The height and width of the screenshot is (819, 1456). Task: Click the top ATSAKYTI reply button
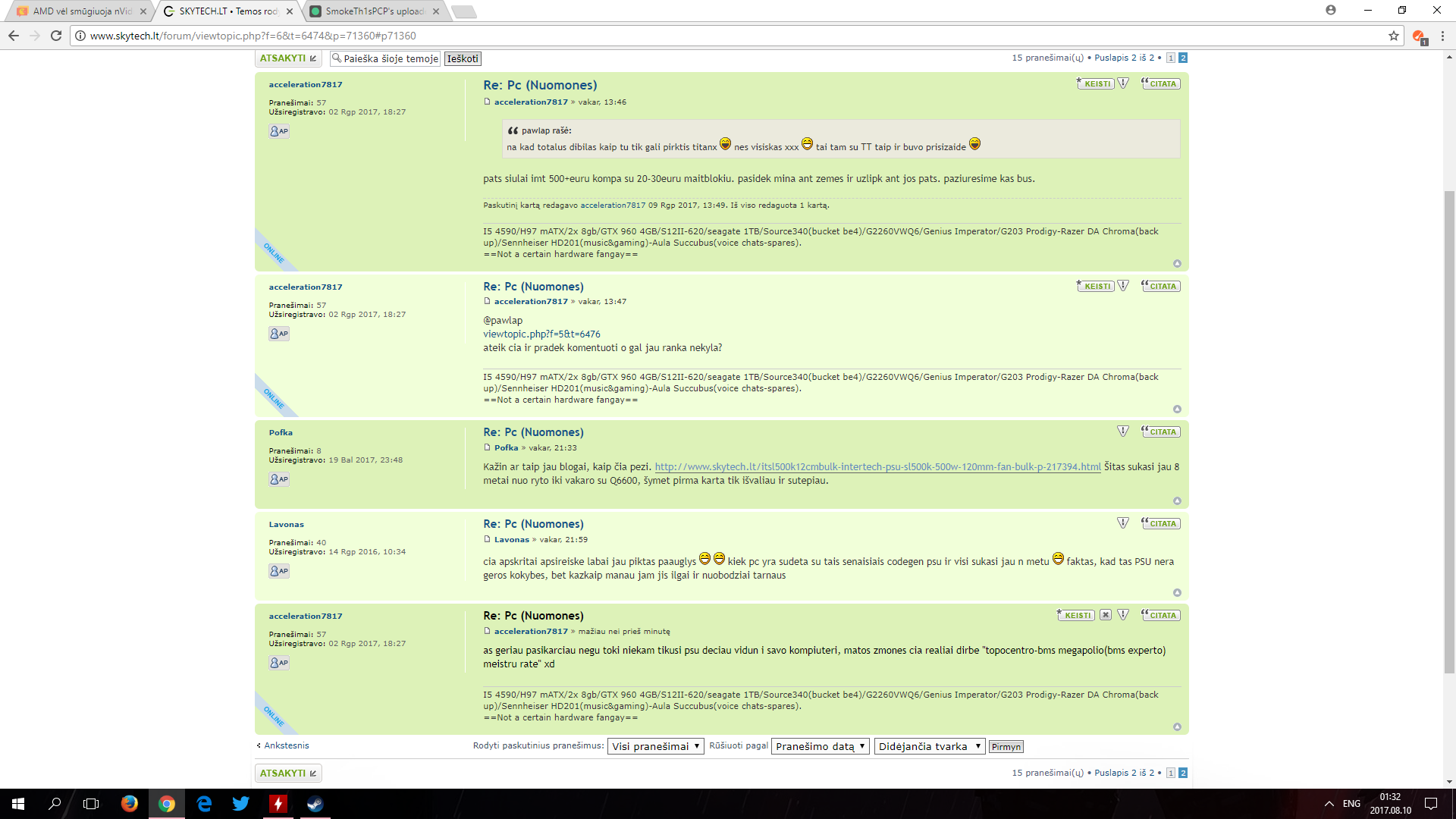point(288,58)
